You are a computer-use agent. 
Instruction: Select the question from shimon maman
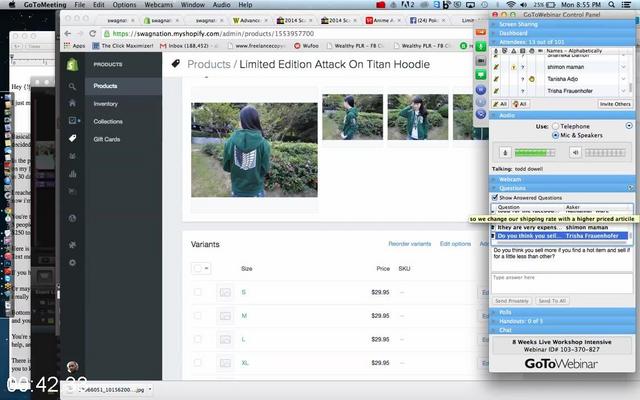click(559, 227)
